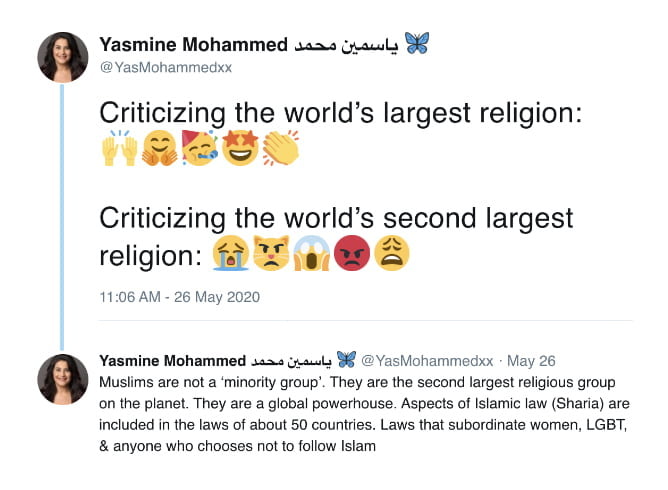Click the loudly crying face emoji
Image resolution: width=668 pixels, height=490 pixels.
click(x=231, y=255)
